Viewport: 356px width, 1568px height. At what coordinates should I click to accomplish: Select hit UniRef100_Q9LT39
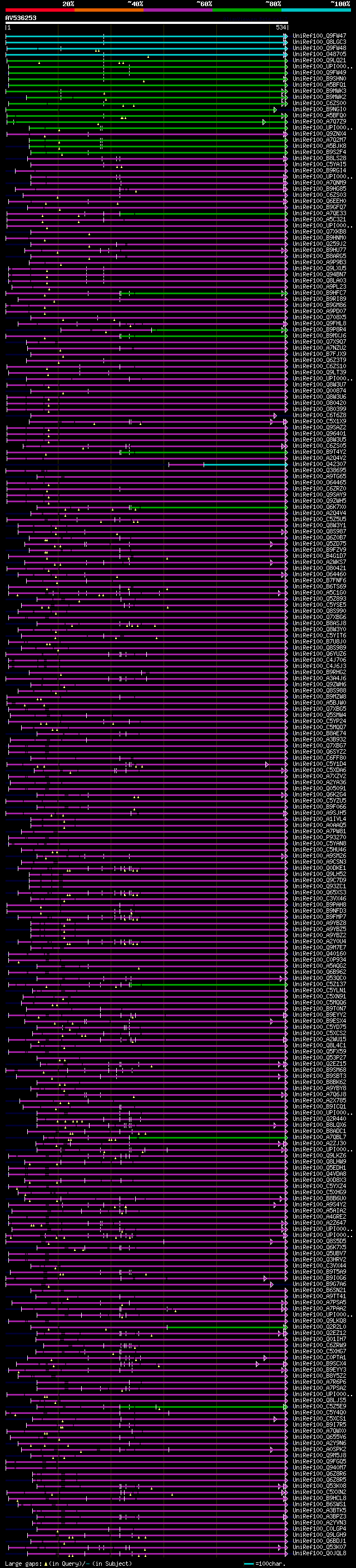[319, 373]
